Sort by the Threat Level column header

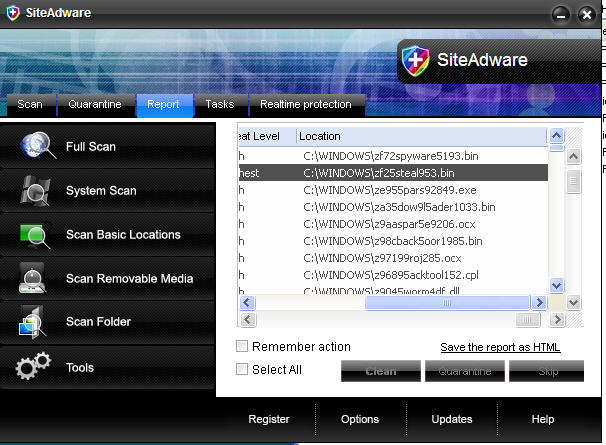(x=267, y=136)
